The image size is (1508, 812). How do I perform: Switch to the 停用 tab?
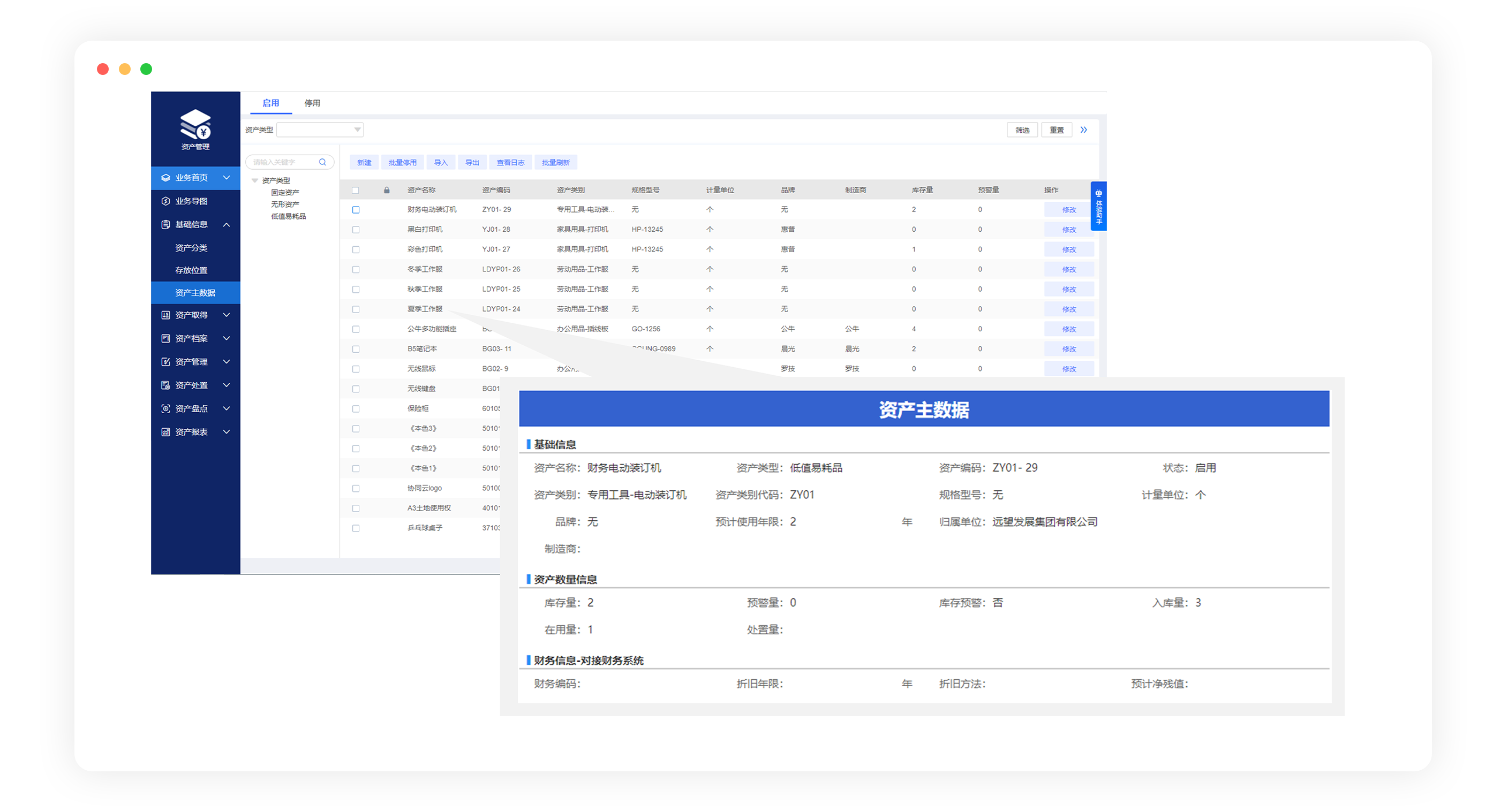click(312, 103)
